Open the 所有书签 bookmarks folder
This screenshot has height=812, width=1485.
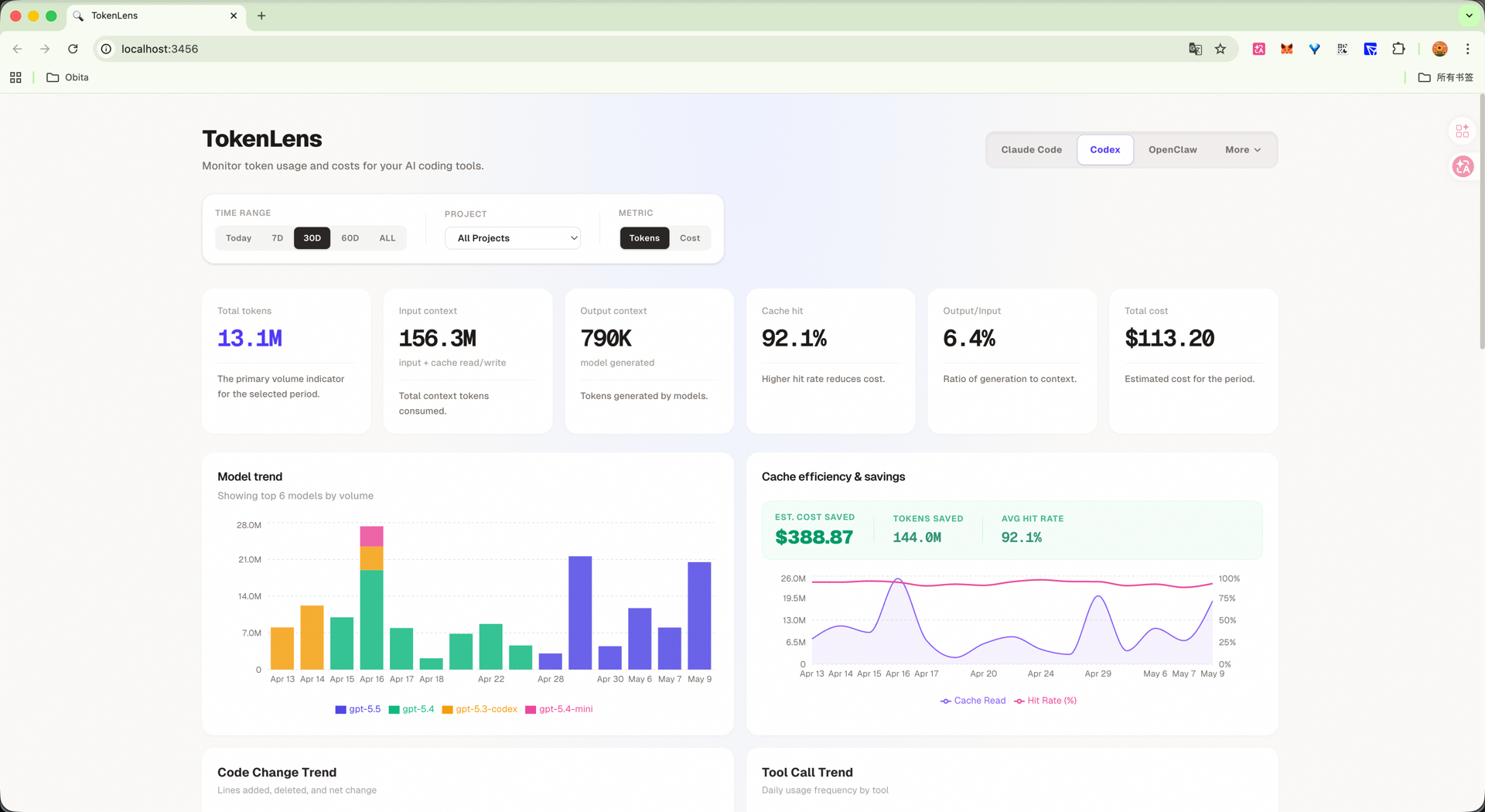1446,77
